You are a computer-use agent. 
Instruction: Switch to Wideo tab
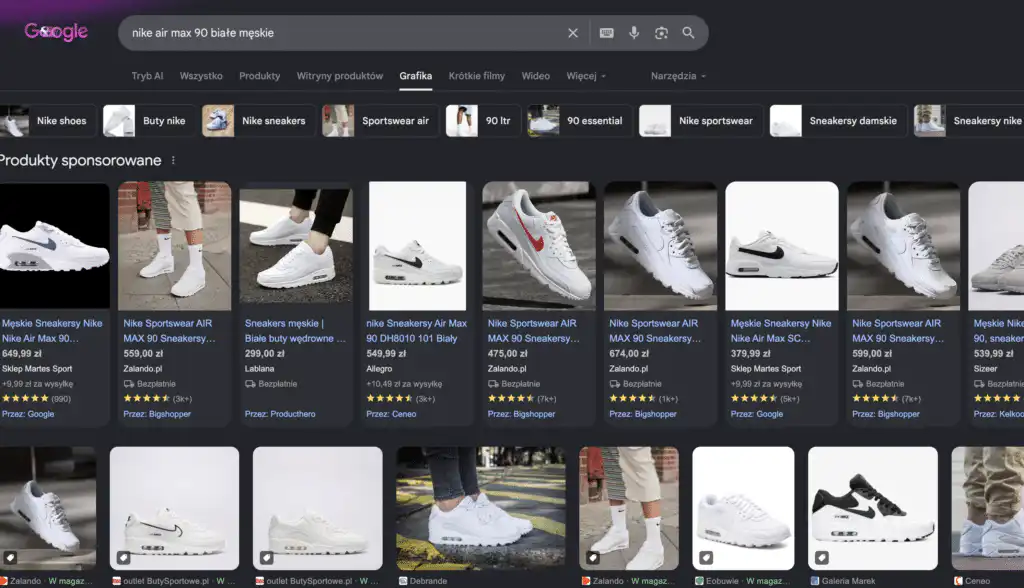pyautogui.click(x=536, y=76)
